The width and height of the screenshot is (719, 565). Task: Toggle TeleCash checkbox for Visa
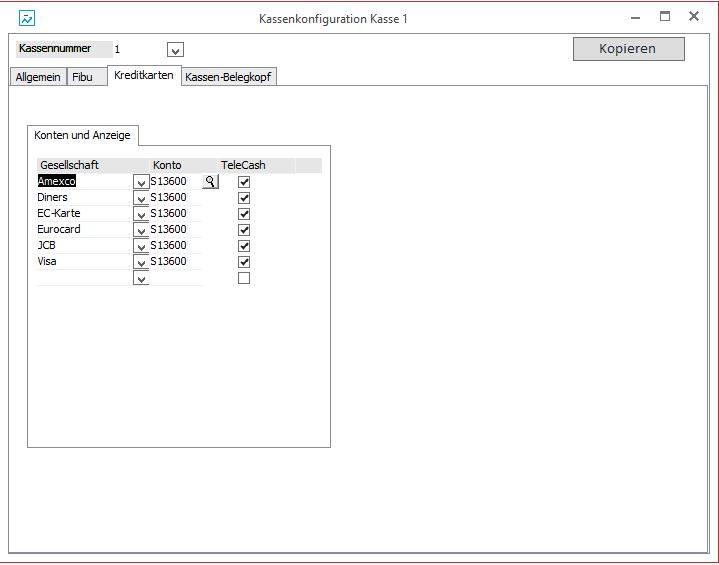(244, 262)
